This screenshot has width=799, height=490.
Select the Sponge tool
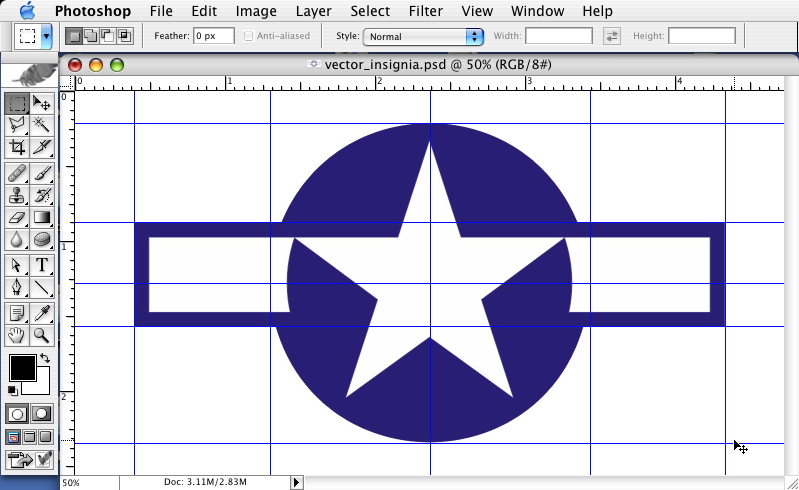42,239
